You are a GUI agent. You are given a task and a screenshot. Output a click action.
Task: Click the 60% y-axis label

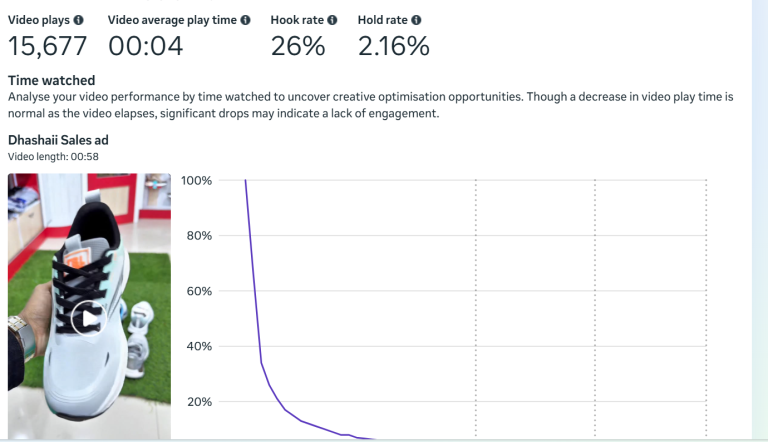[199, 291]
